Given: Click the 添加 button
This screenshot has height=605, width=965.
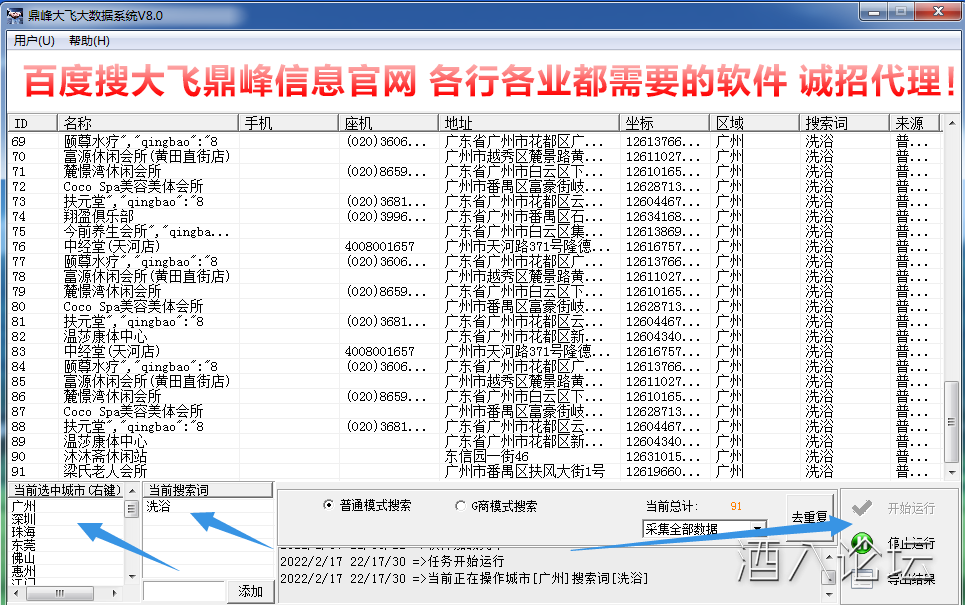Looking at the screenshot, I should point(250,591).
